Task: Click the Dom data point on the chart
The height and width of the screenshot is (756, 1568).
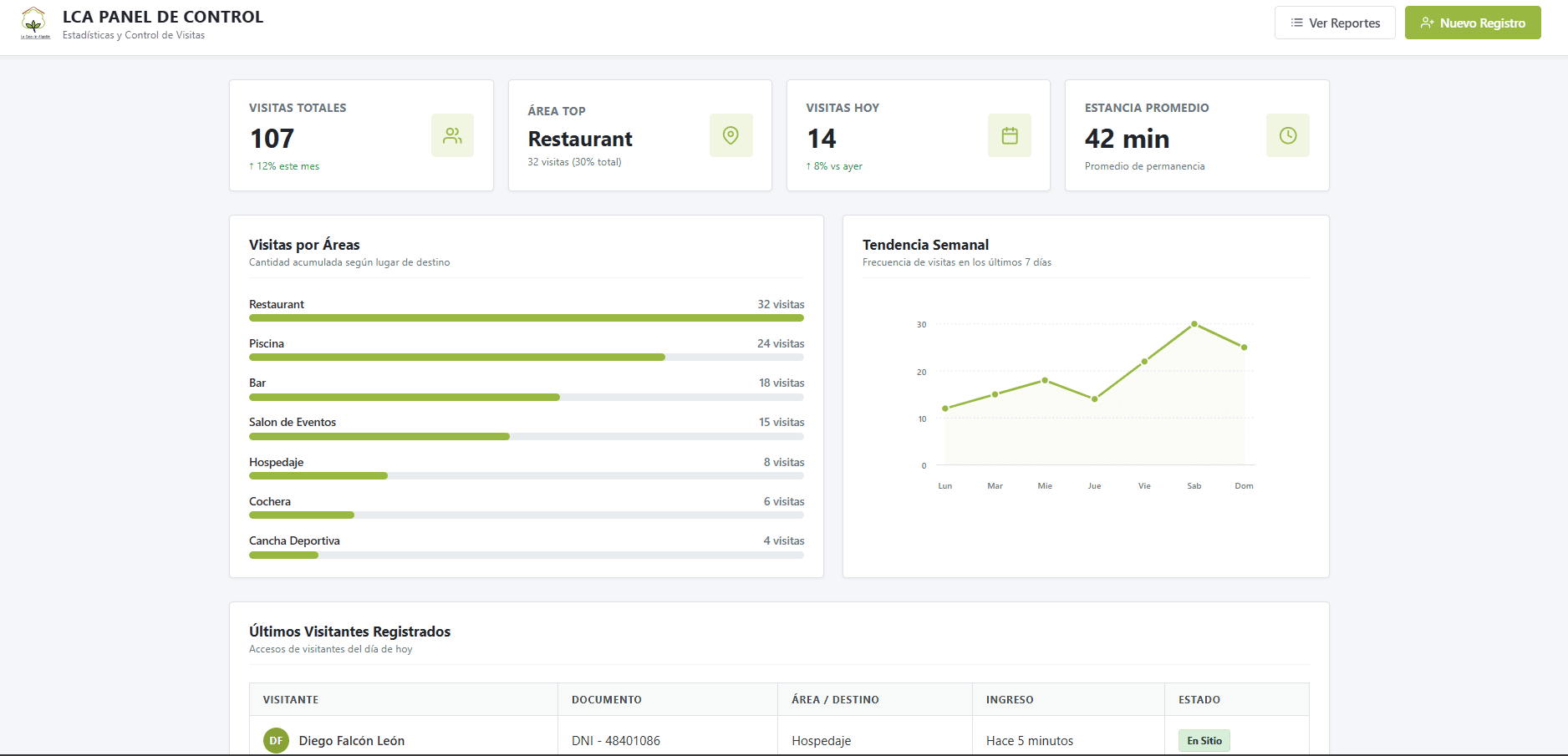Action: pos(1245,348)
